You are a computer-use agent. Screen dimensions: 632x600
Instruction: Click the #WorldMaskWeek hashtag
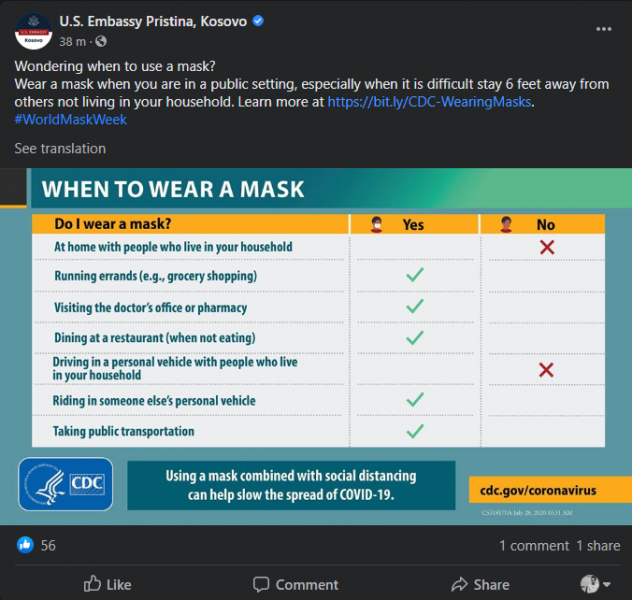[x=71, y=120]
